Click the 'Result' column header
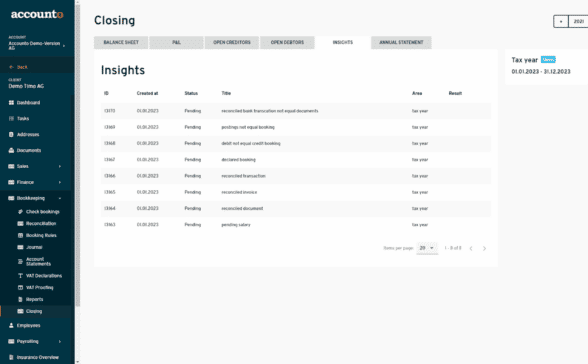 tap(455, 93)
